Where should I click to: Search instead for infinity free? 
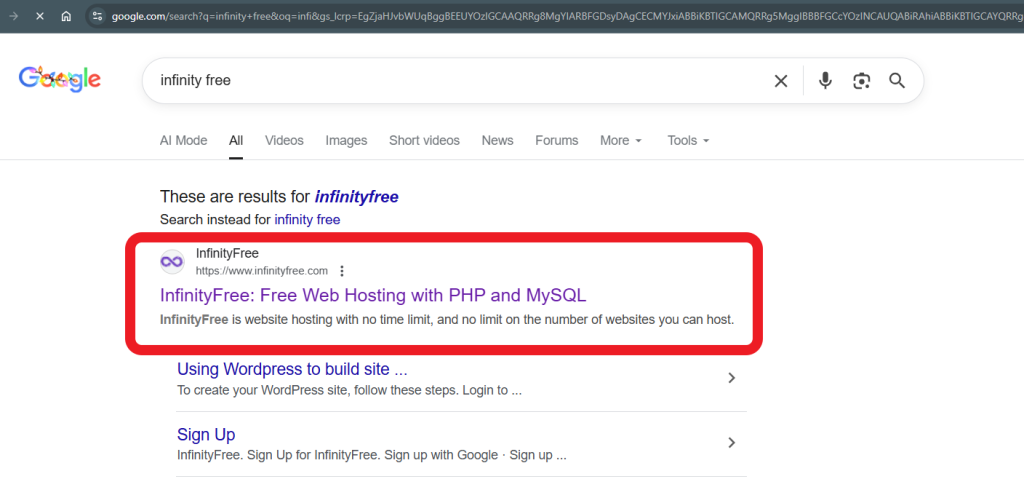click(x=307, y=219)
